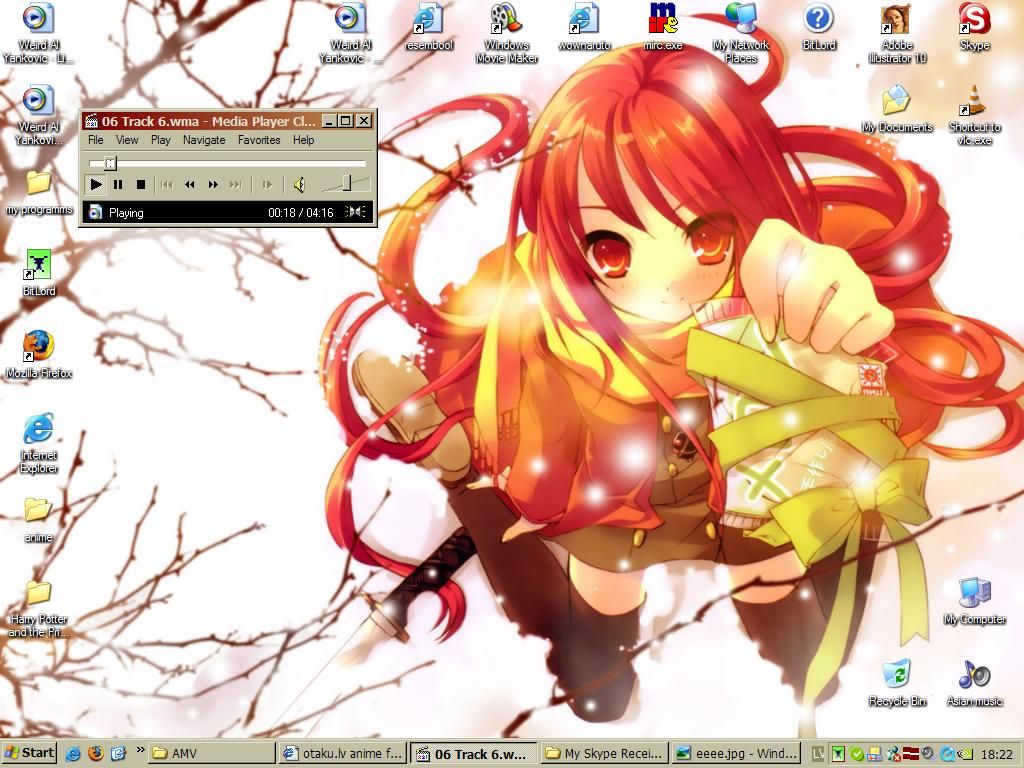
Task: Switch to the otaku.lv anime f... browser window
Action: pos(343,754)
